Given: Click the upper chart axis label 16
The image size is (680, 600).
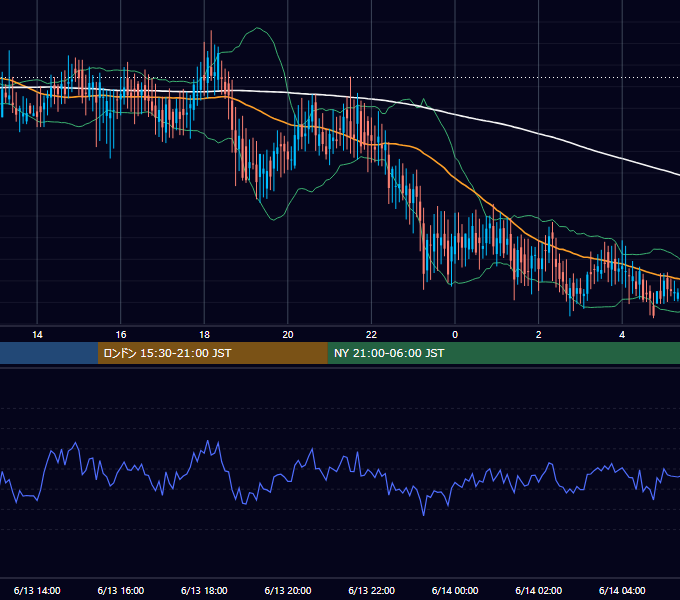Looking at the screenshot, I should click(121, 335).
